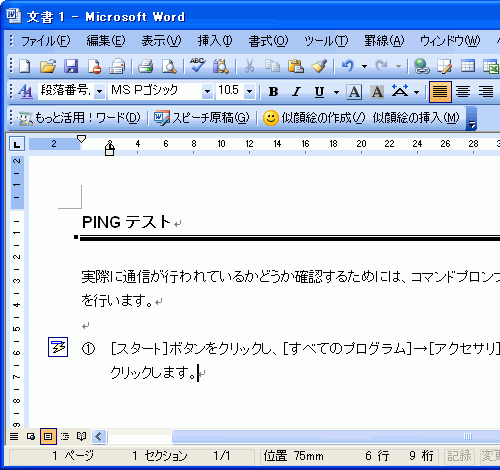Open the ウィンドウ(W) menu
Image resolution: width=500 pixels, height=470 pixels.
(450, 41)
